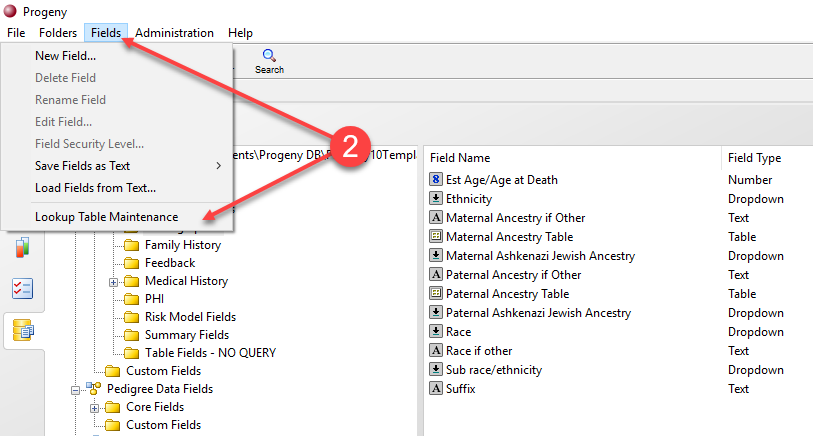Click table icon beside Paternal Ancestry Table

436,293
